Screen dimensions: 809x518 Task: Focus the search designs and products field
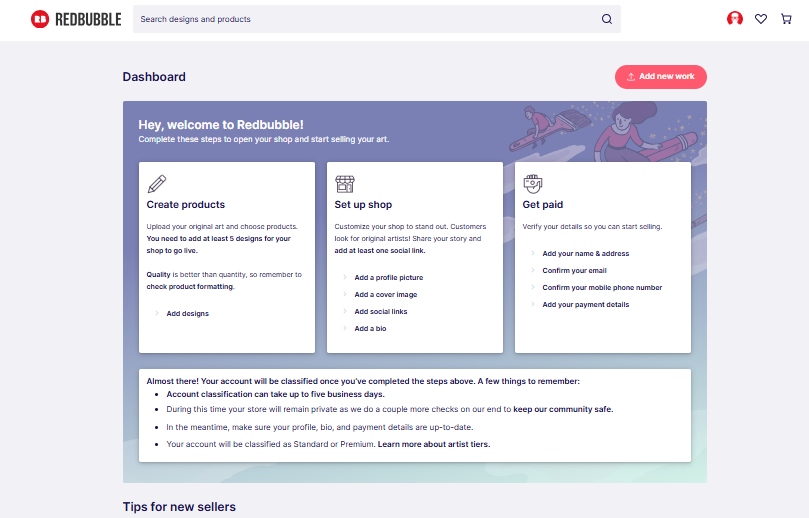tap(365, 19)
